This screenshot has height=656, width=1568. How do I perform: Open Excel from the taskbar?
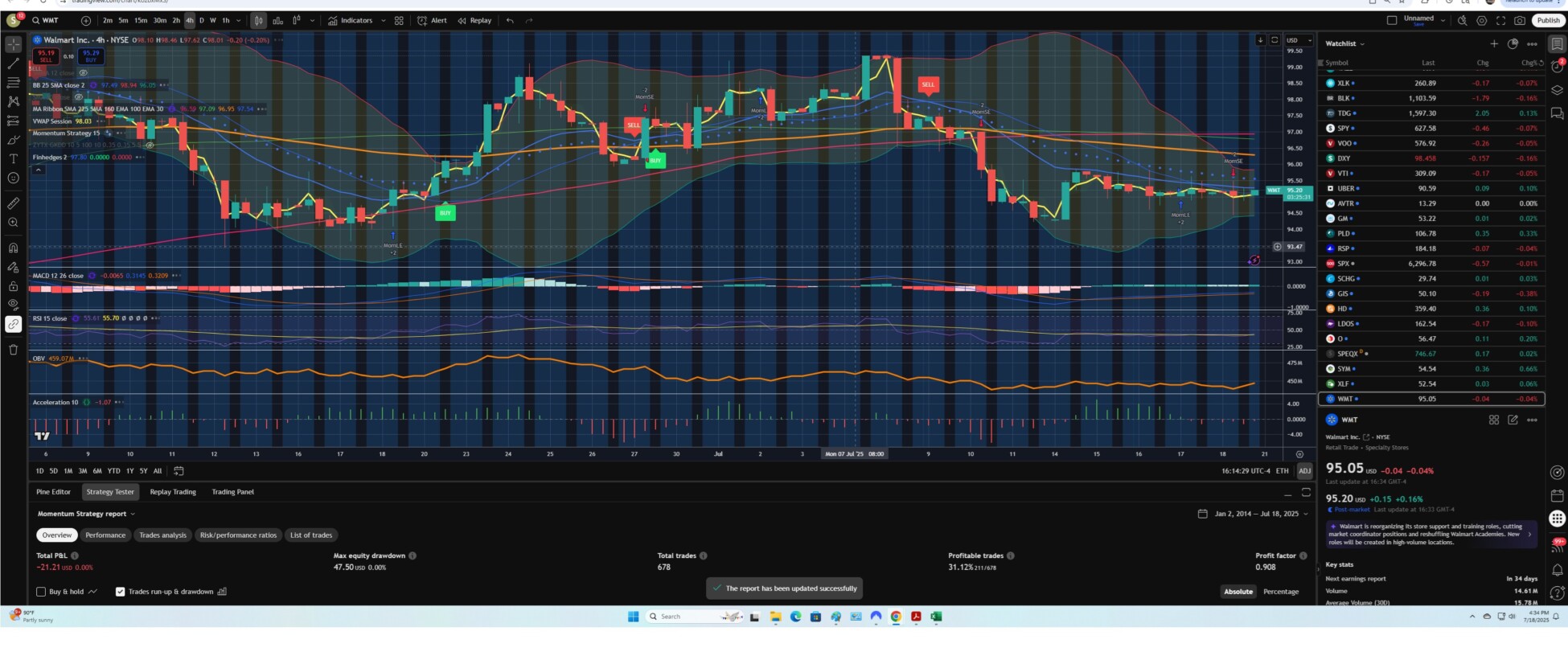(x=936, y=617)
